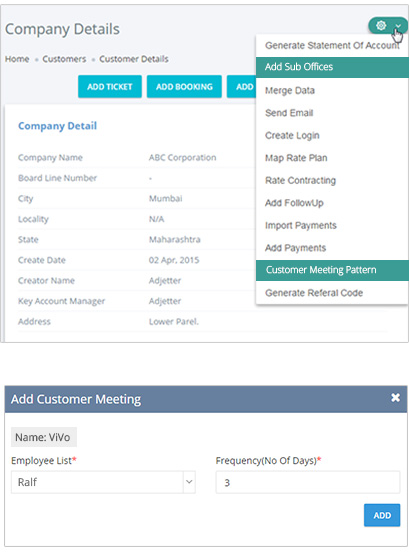The image size is (410, 560).
Task: Expand the gear menu chevron arrow
Action: point(398,26)
